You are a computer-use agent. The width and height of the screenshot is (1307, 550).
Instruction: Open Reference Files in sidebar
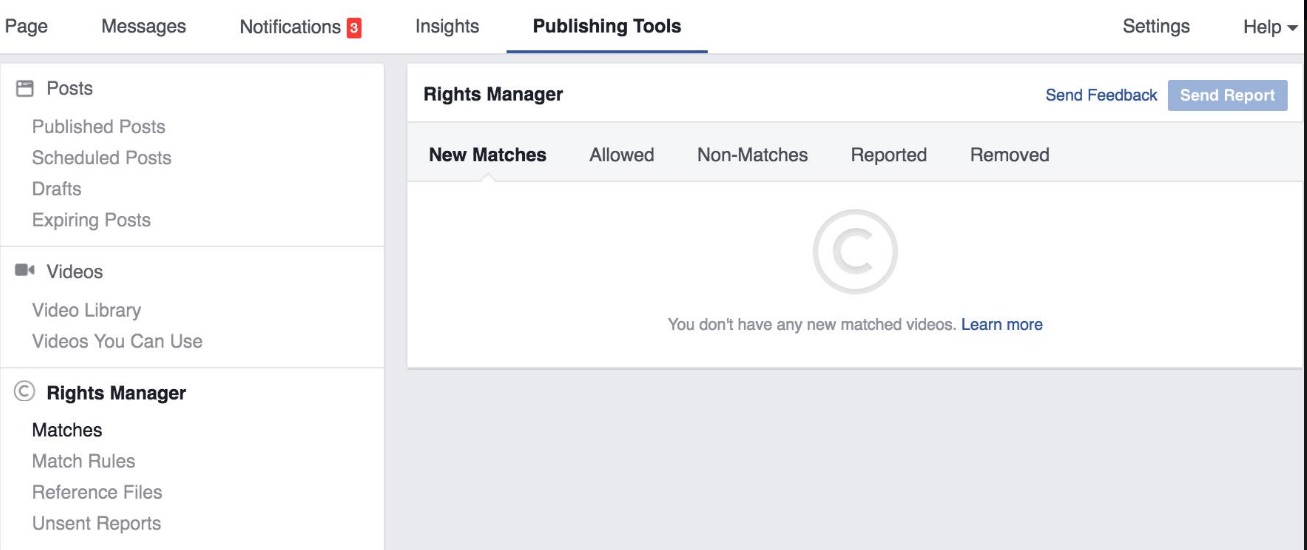[97, 492]
